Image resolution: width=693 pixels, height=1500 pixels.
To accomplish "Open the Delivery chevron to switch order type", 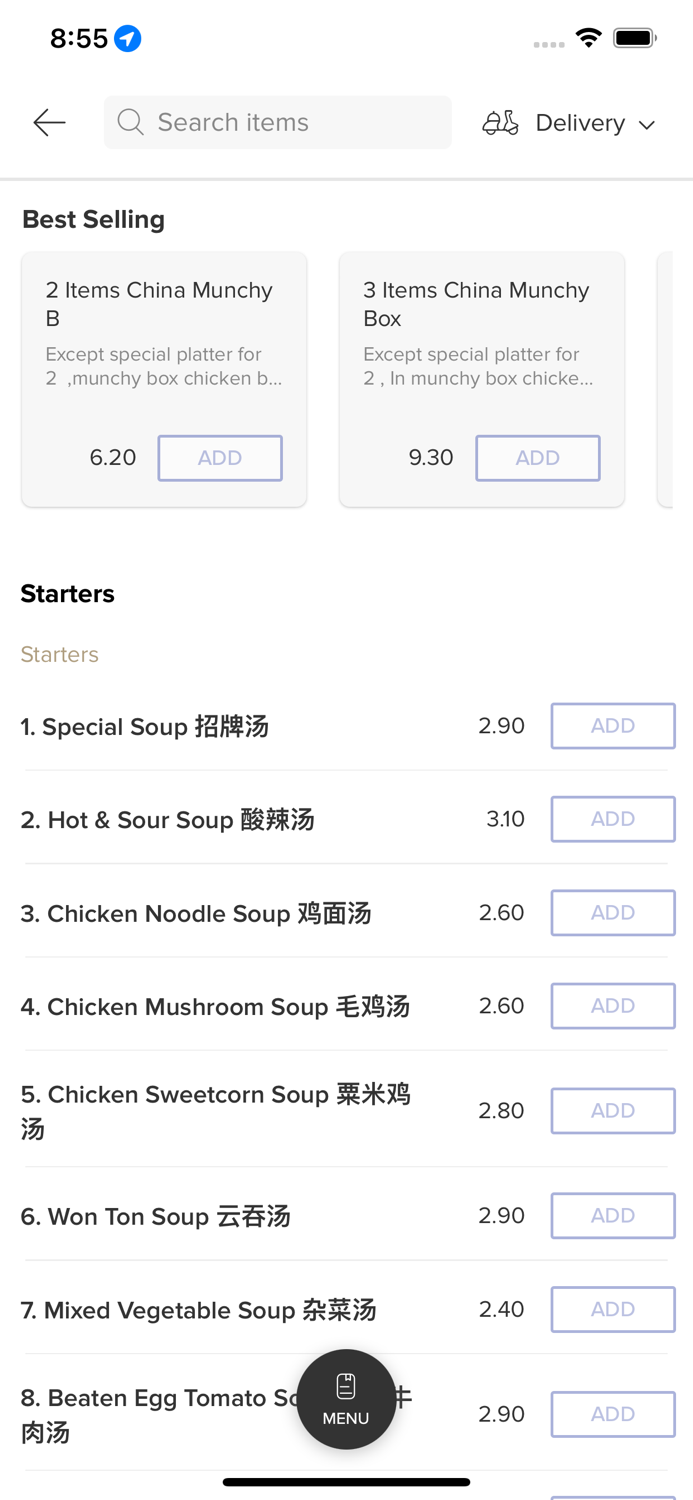I will pyautogui.click(x=646, y=124).
